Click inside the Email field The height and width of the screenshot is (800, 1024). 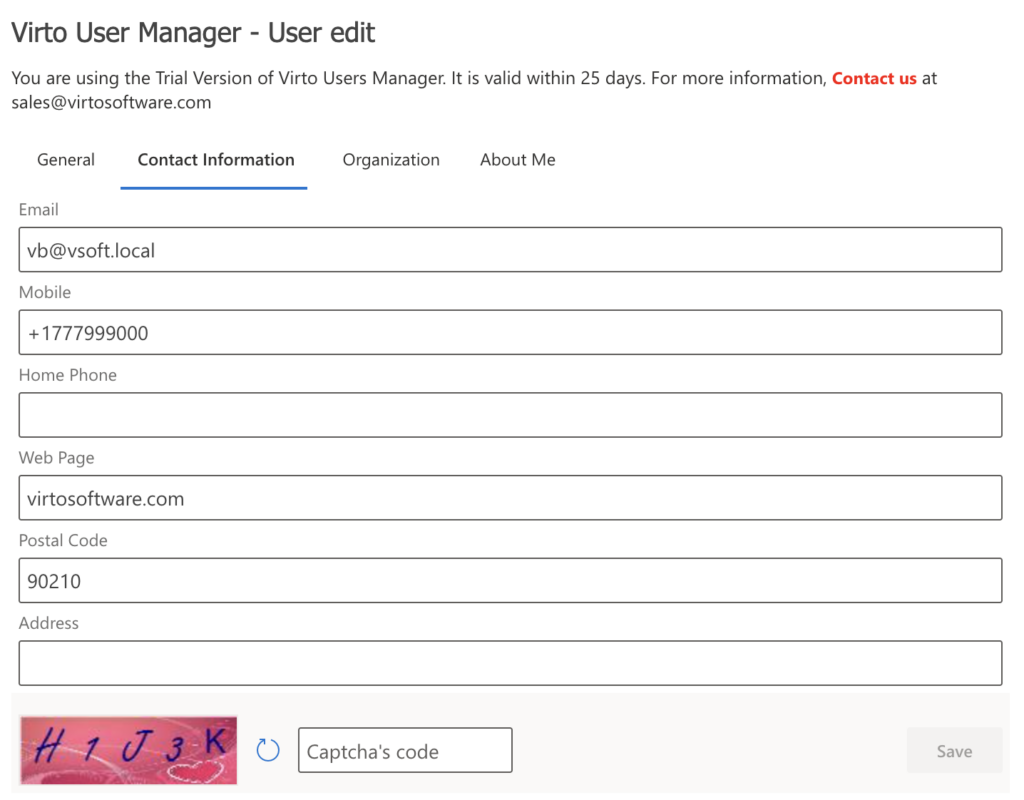coord(510,249)
